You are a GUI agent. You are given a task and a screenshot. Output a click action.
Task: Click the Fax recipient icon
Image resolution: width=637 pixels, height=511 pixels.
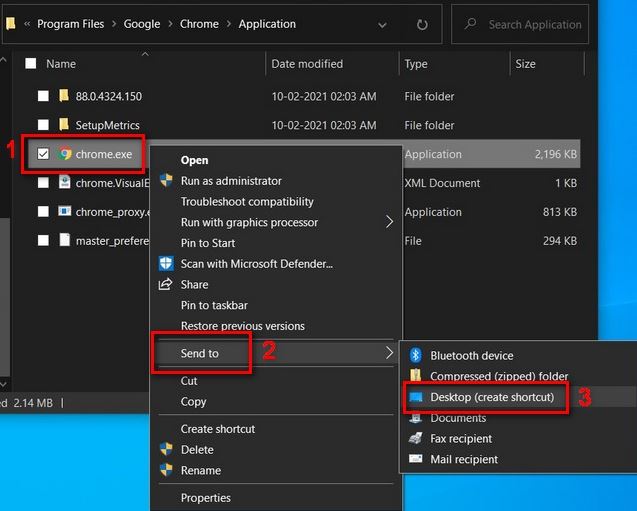[x=415, y=438]
